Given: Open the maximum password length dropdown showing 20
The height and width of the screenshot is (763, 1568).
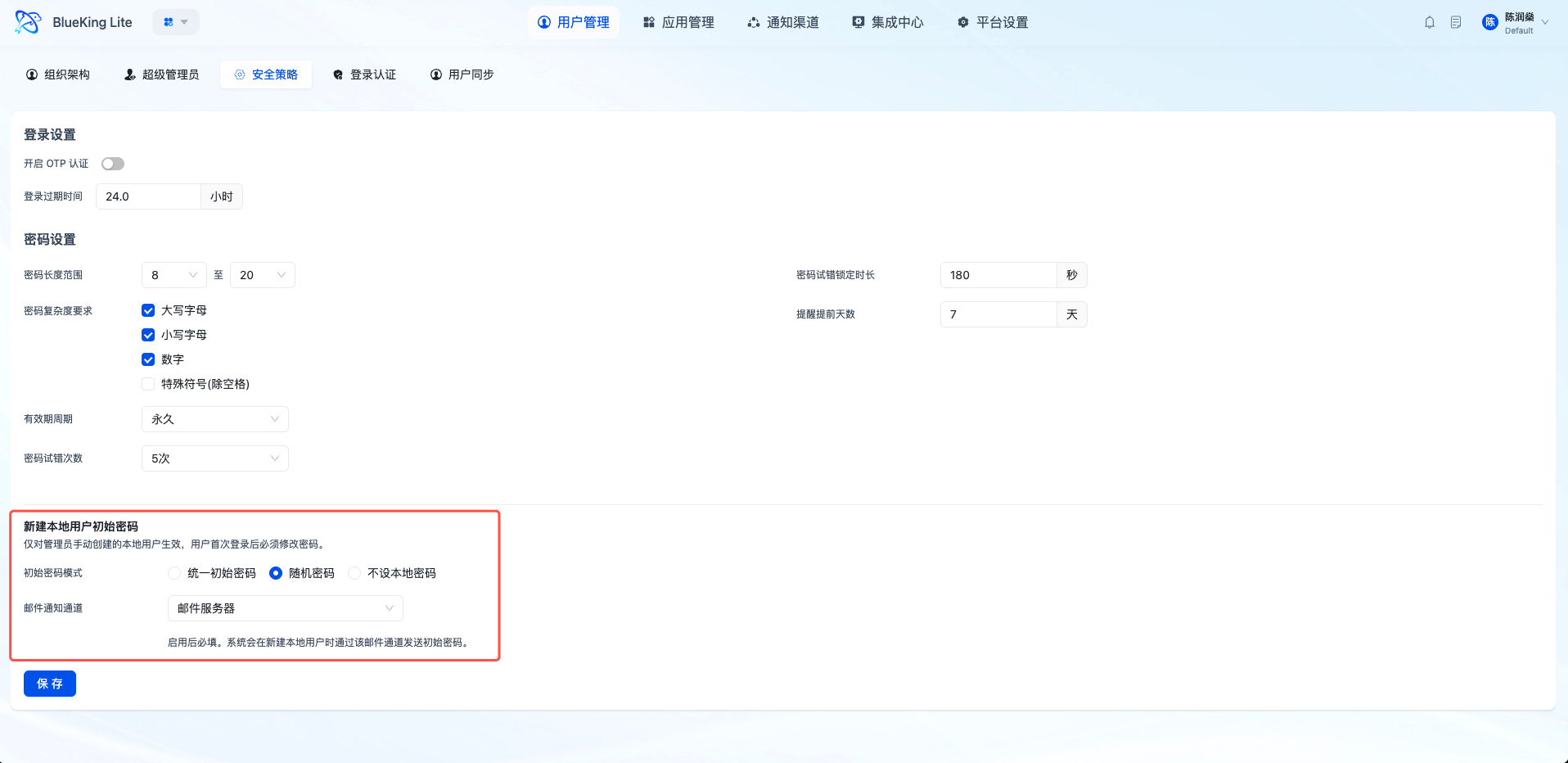Looking at the screenshot, I should pos(263,275).
